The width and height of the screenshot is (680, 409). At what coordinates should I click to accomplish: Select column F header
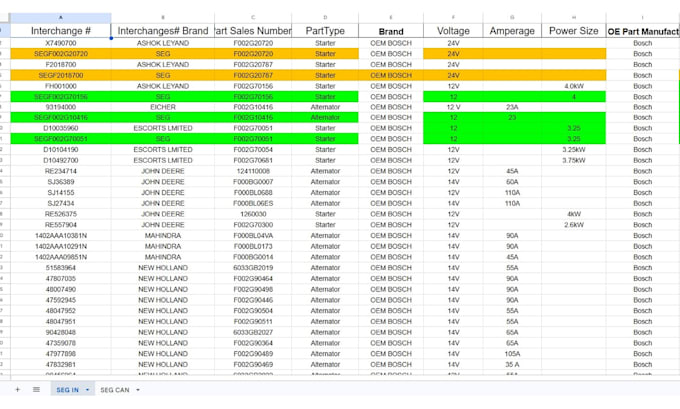pos(453,18)
